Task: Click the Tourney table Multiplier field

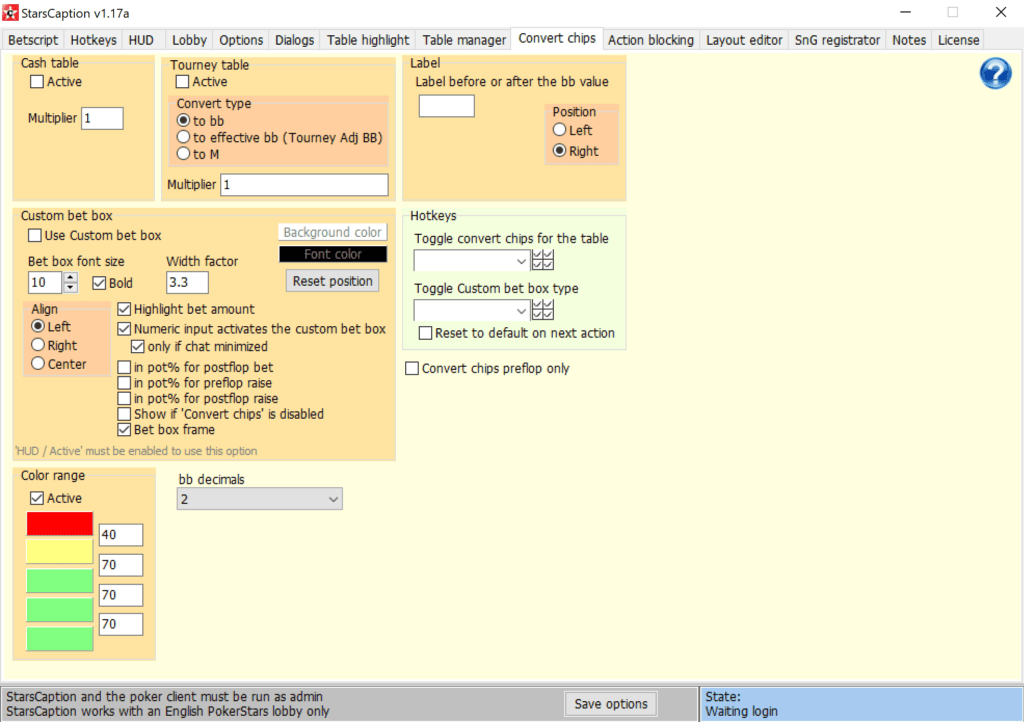Action: click(x=304, y=185)
